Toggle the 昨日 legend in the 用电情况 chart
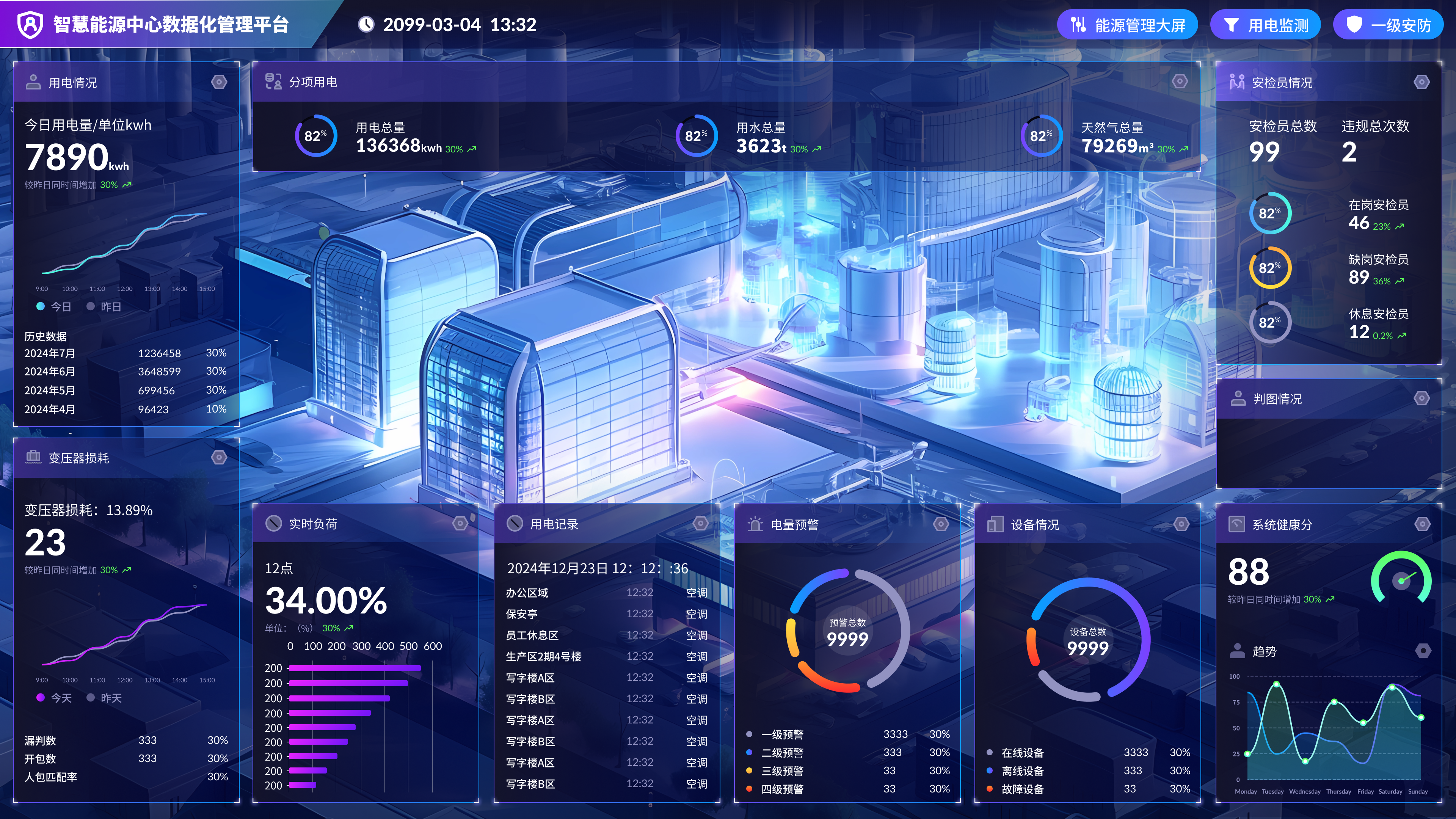 point(104,306)
